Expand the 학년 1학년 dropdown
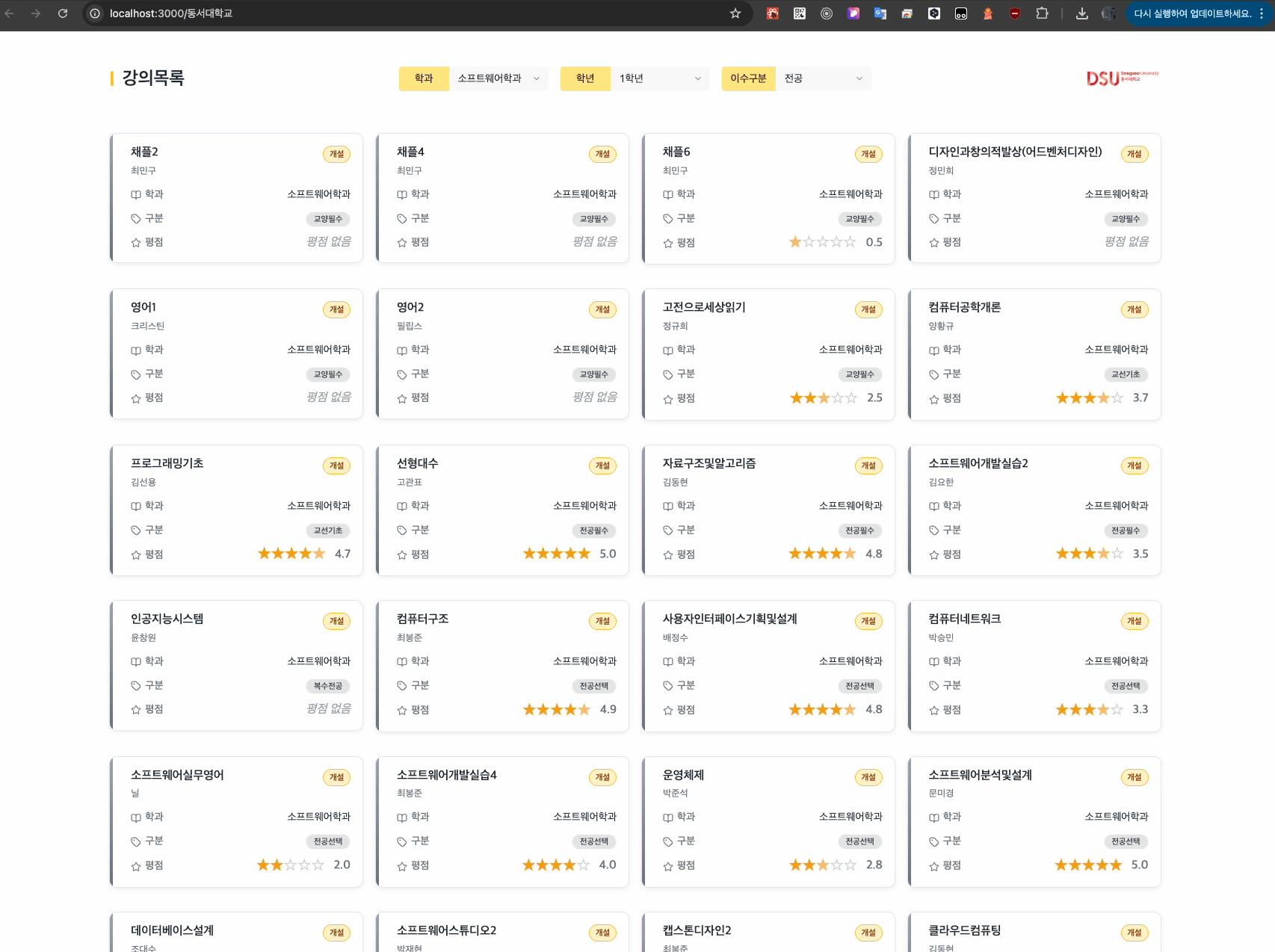This screenshot has height=952, width=1275. [x=659, y=78]
